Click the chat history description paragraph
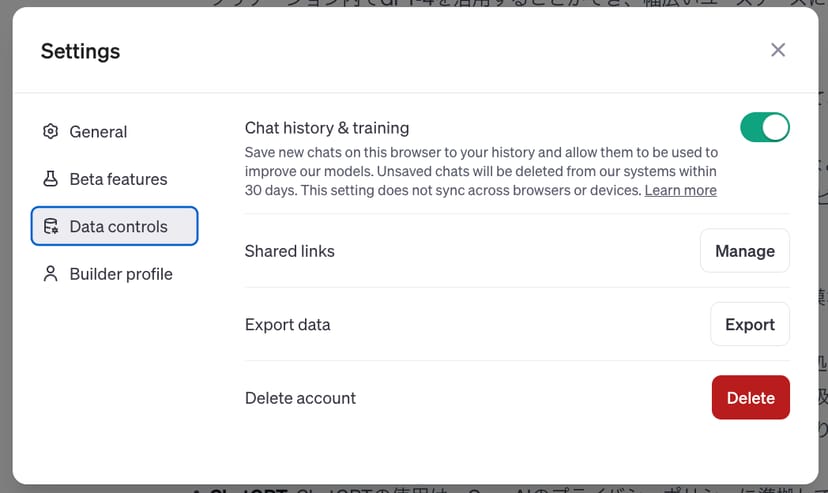Image resolution: width=828 pixels, height=493 pixels. pos(480,171)
